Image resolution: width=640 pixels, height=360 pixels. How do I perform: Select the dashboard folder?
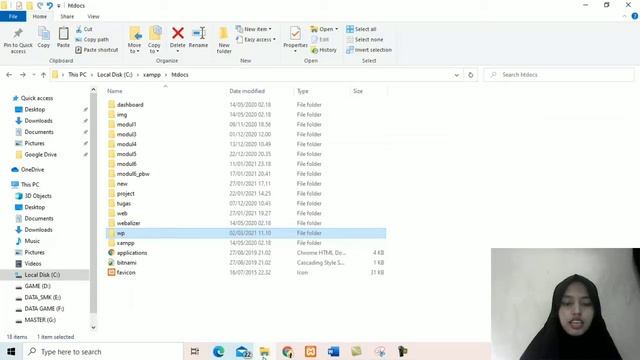pos(130,104)
